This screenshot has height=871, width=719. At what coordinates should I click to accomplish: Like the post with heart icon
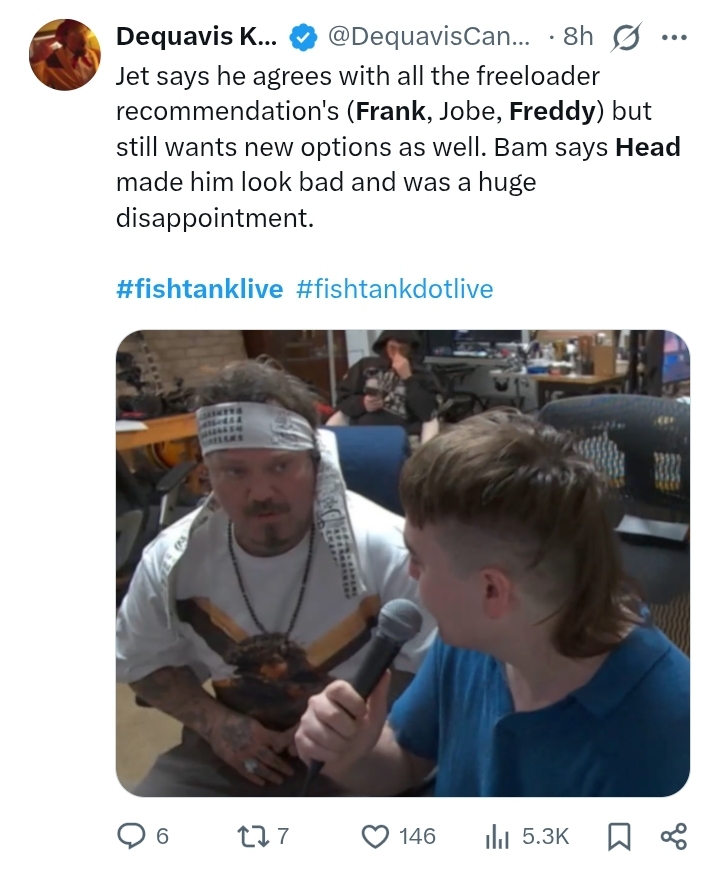click(376, 835)
